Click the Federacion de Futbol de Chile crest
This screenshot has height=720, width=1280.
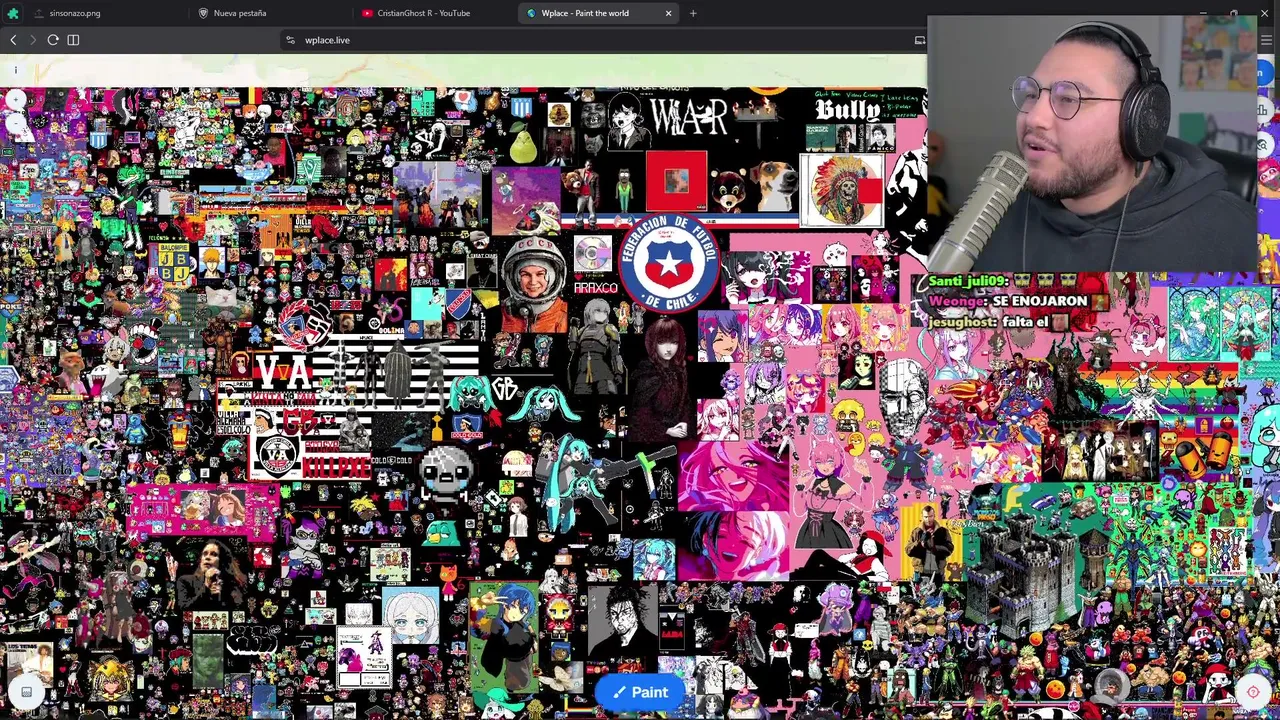(x=669, y=263)
